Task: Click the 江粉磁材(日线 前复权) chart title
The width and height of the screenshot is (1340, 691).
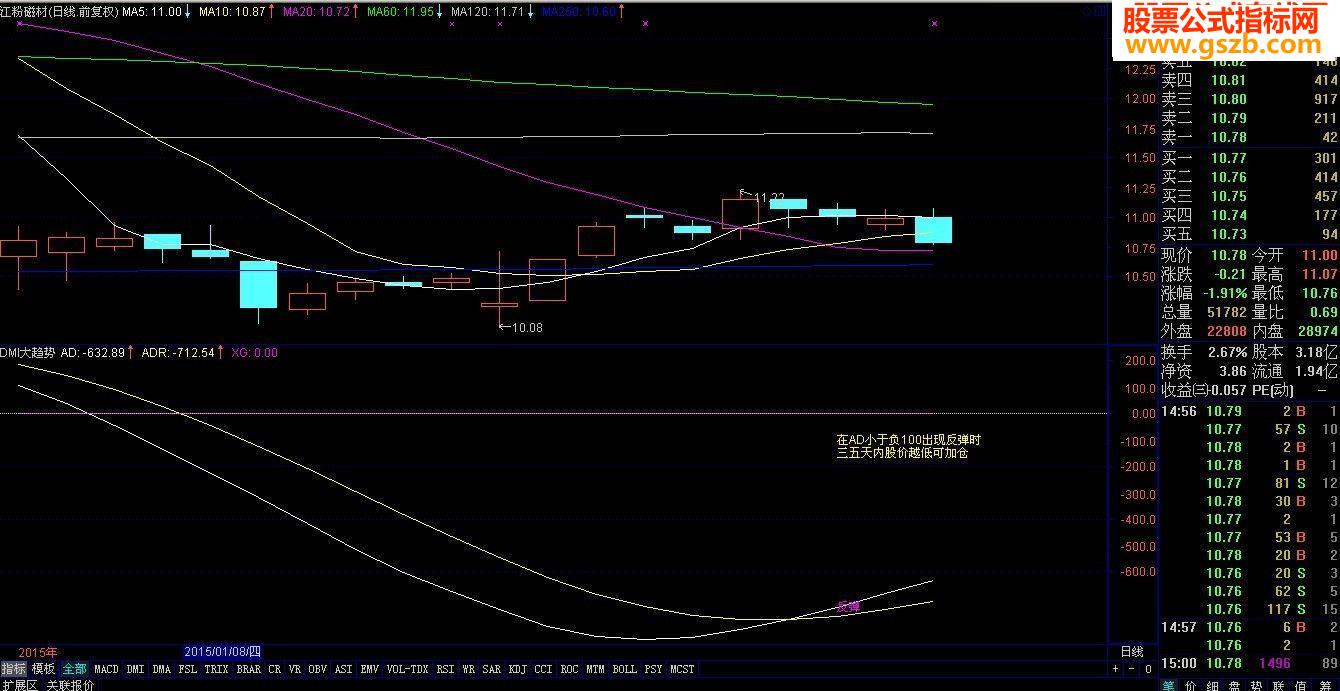Action: (x=59, y=11)
